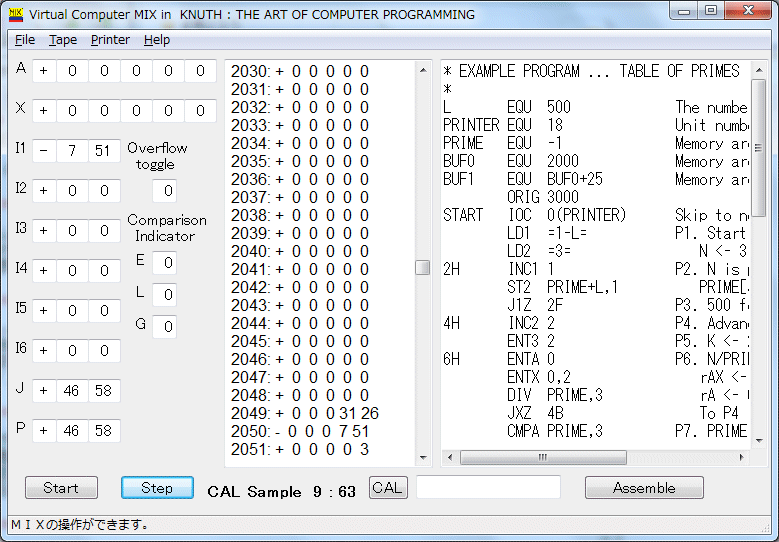The width and height of the screenshot is (779, 542).
Task: Click the register A sign field
Action: (x=44, y=71)
